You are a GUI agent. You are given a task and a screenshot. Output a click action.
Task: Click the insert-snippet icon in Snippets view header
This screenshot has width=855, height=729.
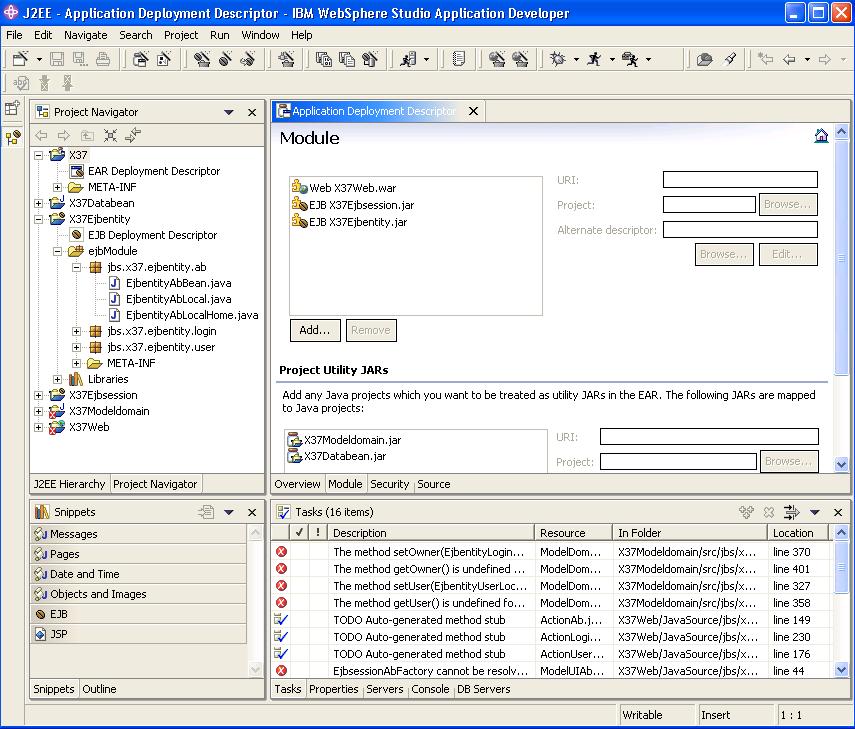click(x=206, y=512)
